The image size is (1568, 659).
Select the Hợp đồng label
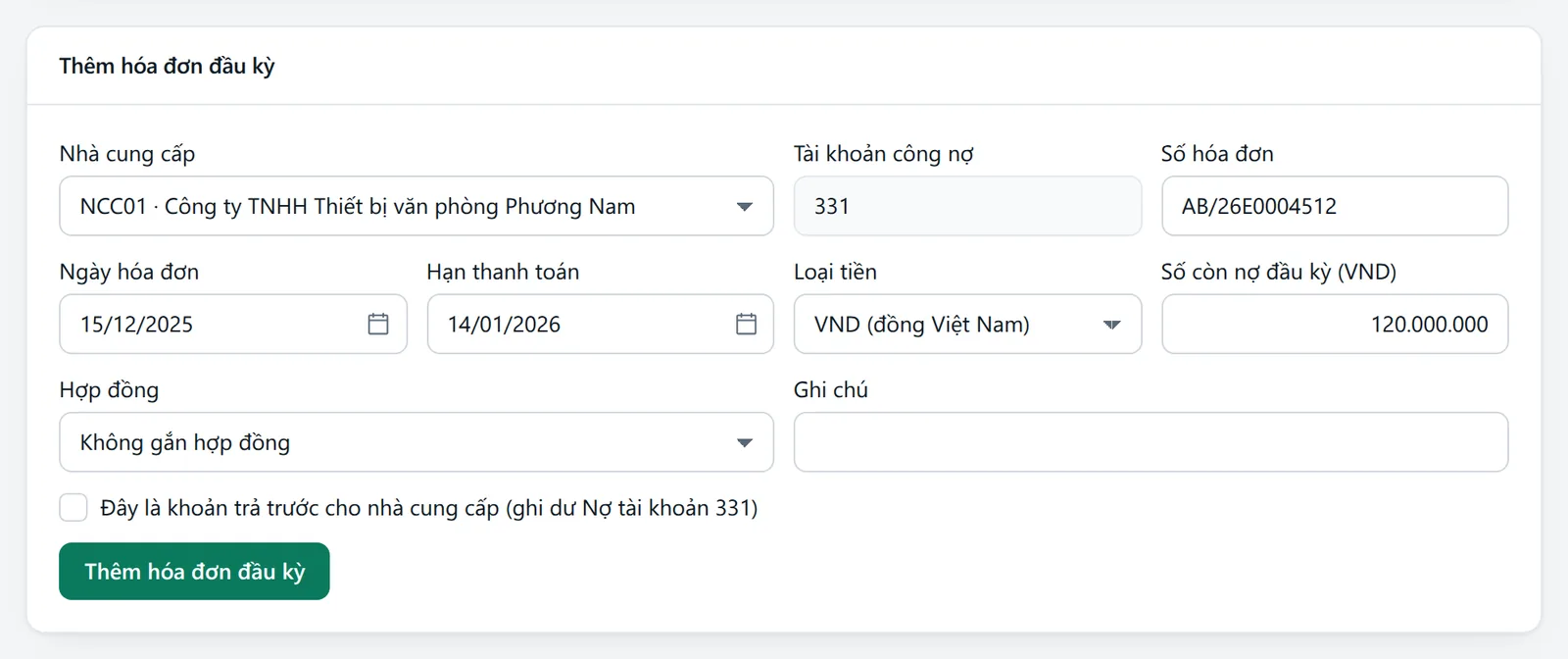109,390
